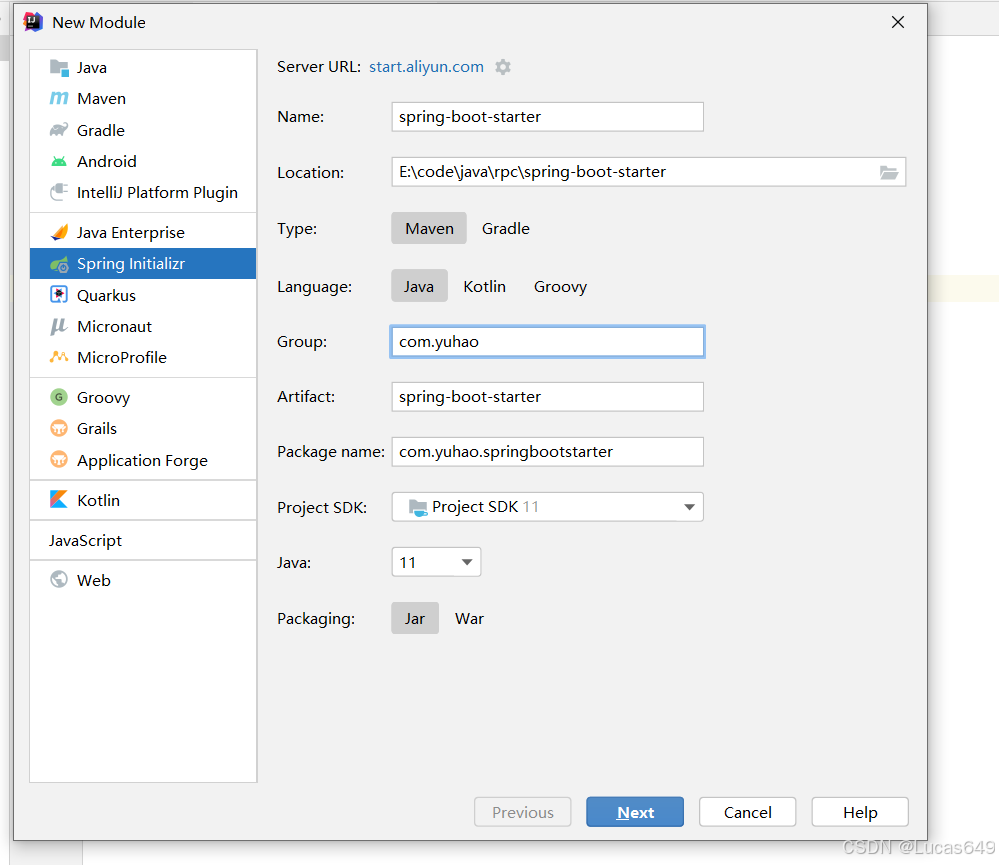Select Android module type
999x865 pixels.
click(x=143, y=161)
